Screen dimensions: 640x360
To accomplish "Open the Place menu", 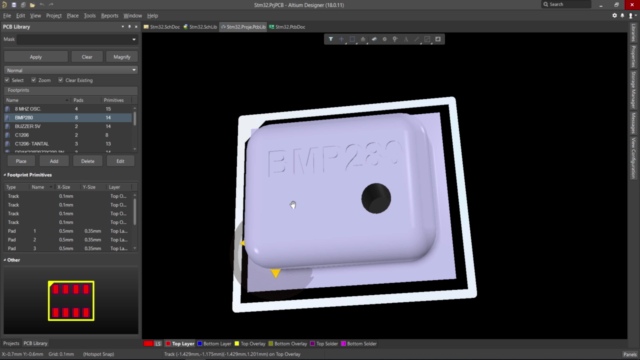I will tap(73, 16).
